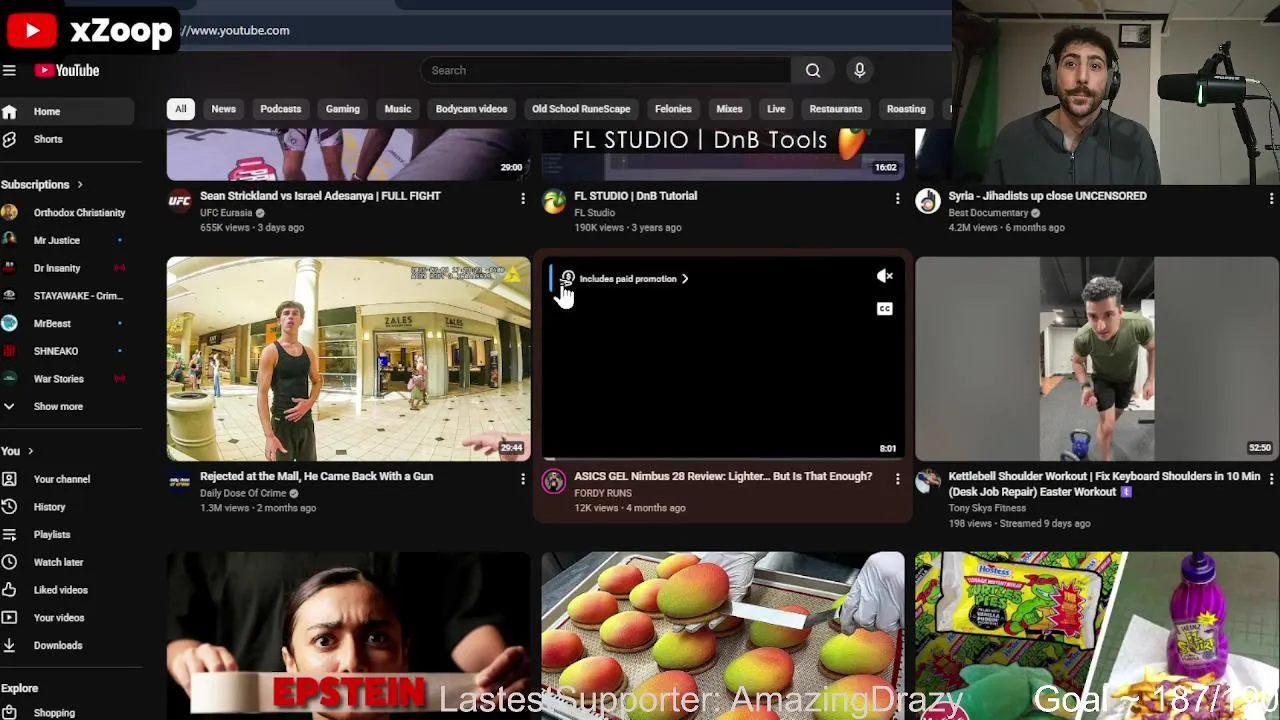Image resolution: width=1280 pixels, height=720 pixels.
Task: Select the Podcasts filter chip
Action: [280, 109]
